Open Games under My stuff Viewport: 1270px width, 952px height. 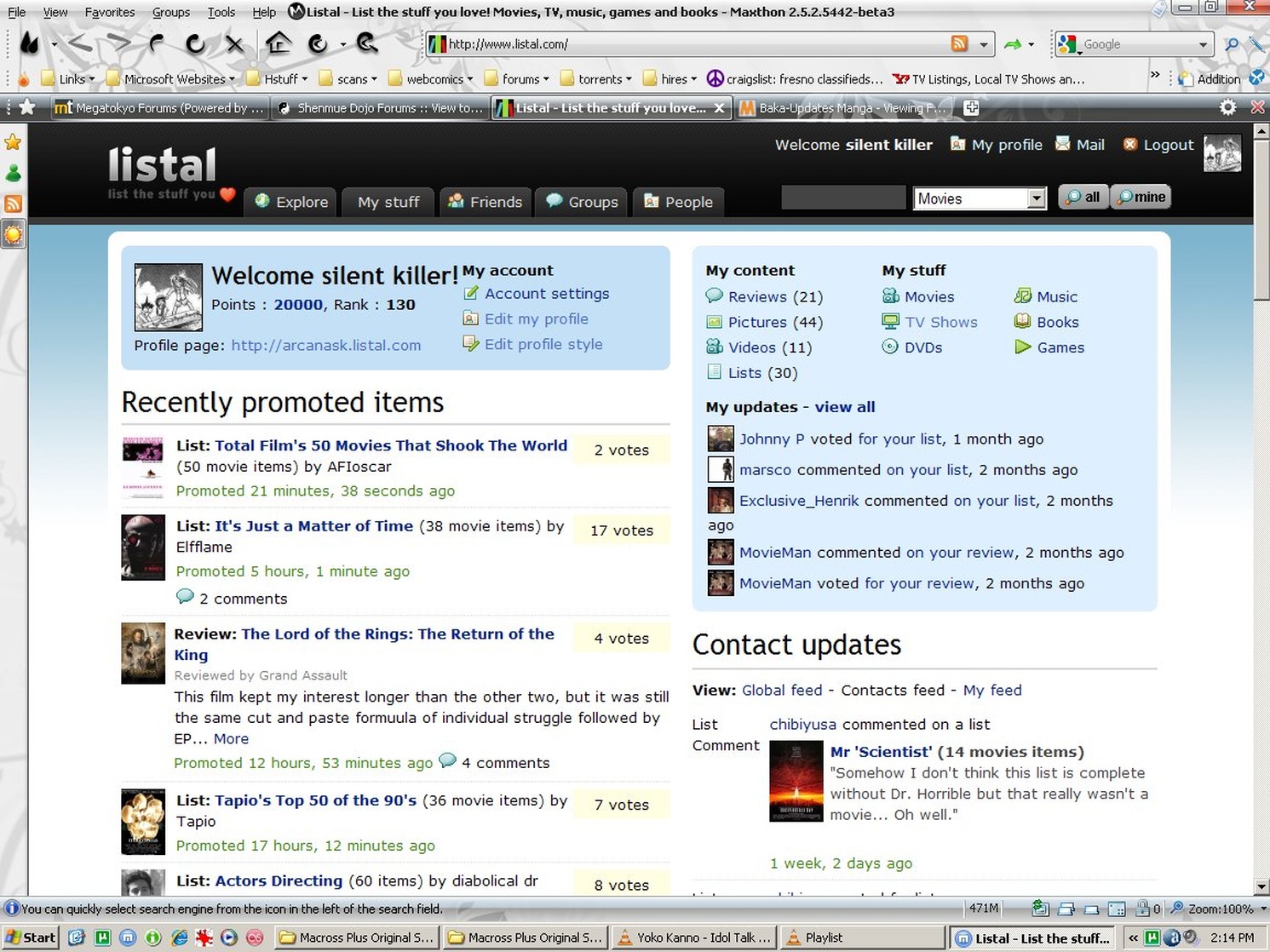pyautogui.click(x=1049, y=347)
